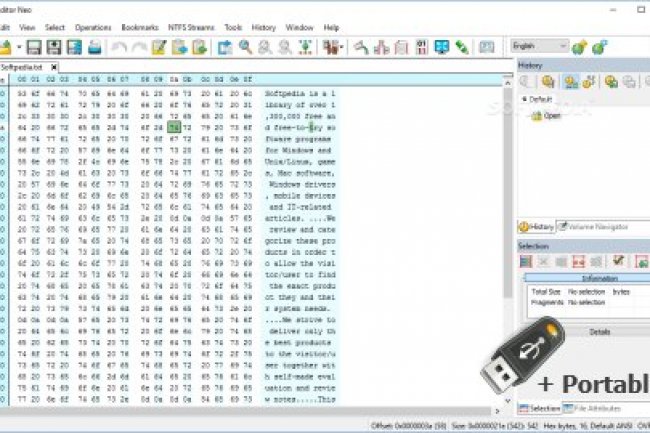Screen dimensions: 650x433
Task: Open the Window menu
Action: [299, 28]
